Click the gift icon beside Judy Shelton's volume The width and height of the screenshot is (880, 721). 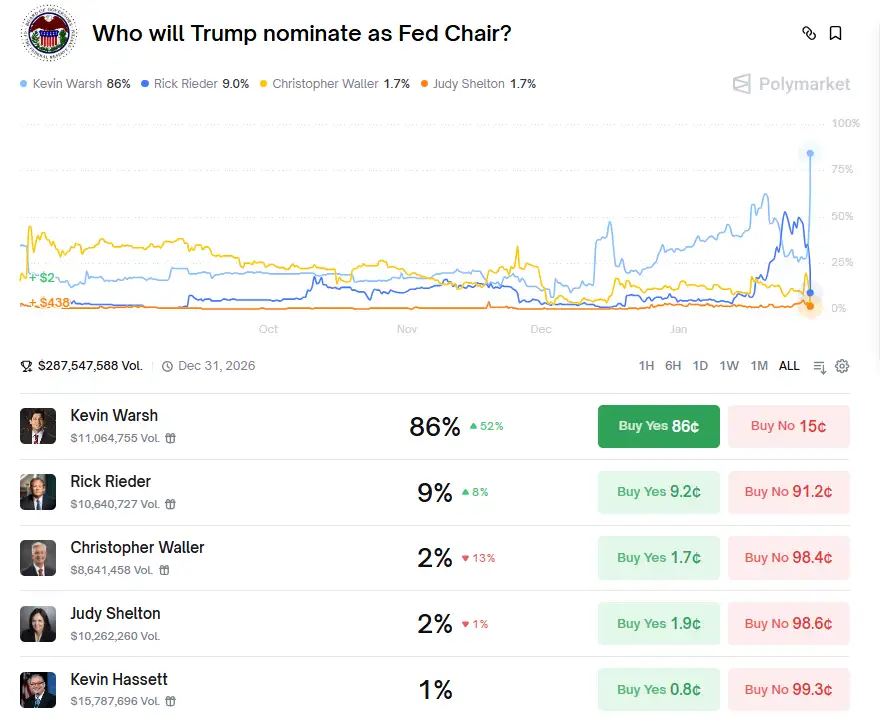point(171,636)
